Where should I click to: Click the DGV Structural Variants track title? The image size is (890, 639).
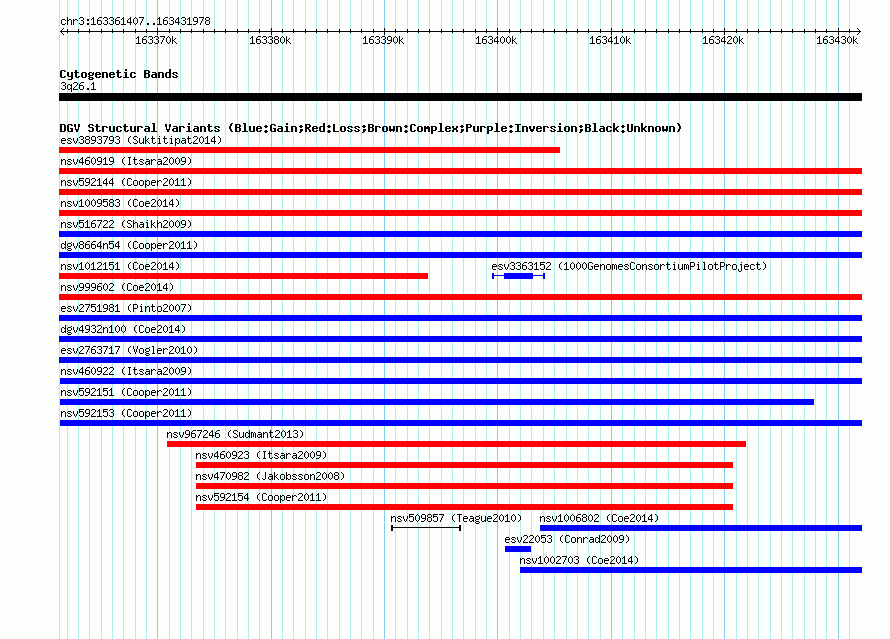click(371, 128)
